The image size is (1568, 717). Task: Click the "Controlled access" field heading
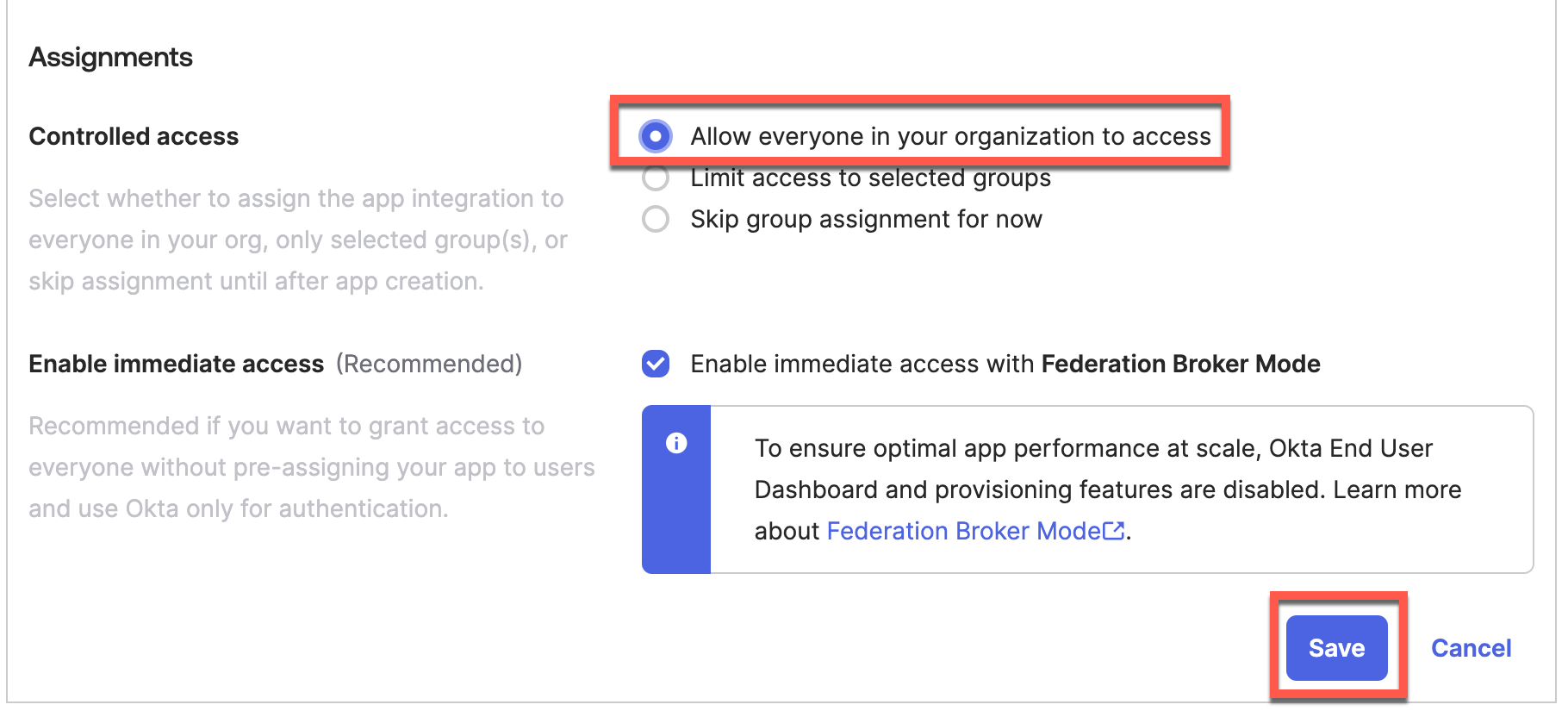click(134, 136)
